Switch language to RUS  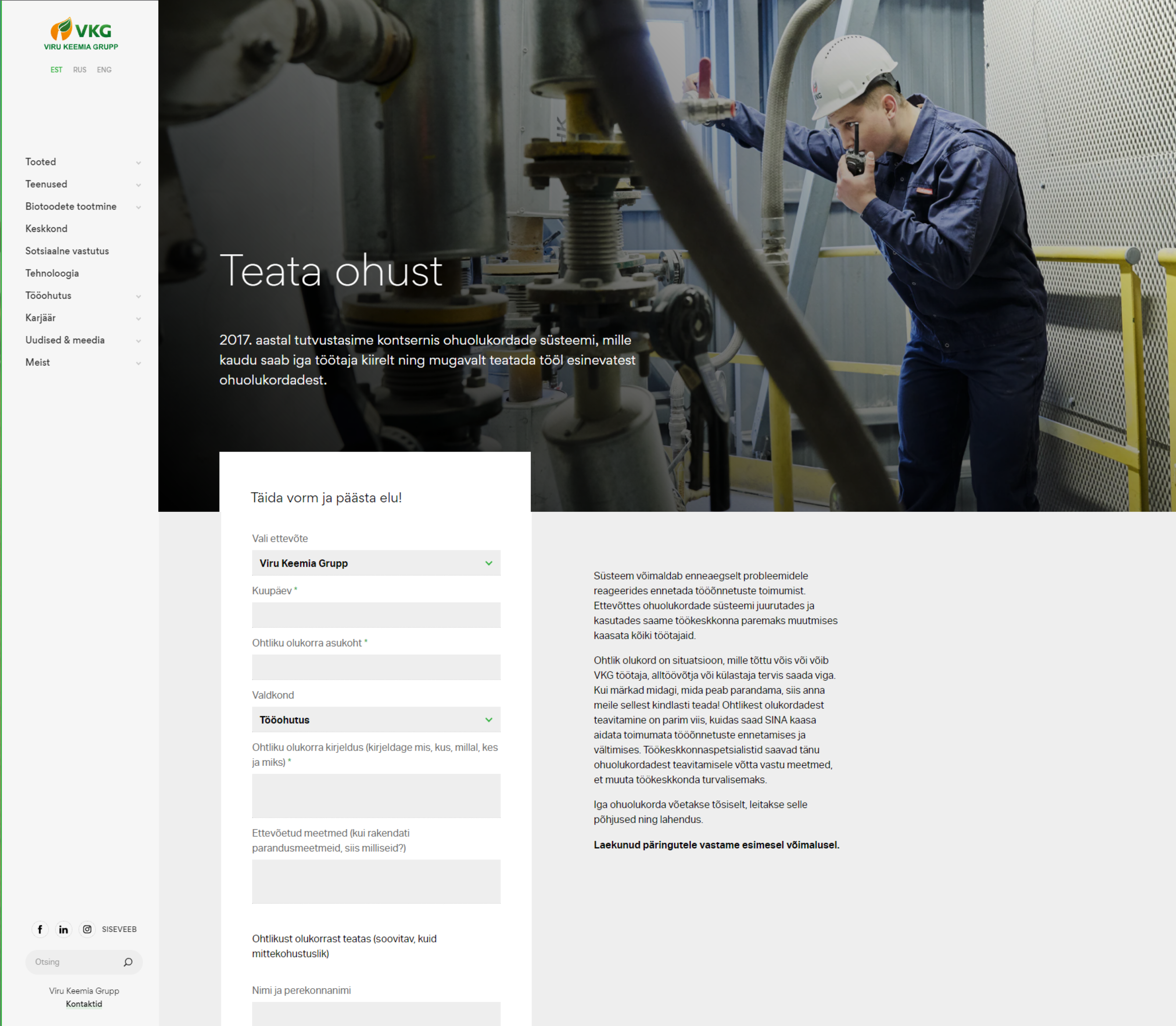(79, 70)
